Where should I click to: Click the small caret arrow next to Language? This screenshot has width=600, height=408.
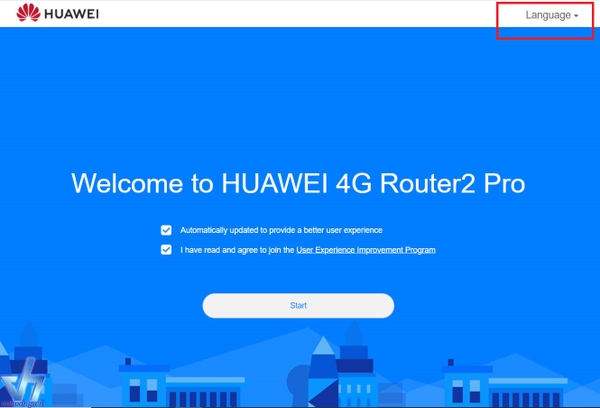point(576,16)
